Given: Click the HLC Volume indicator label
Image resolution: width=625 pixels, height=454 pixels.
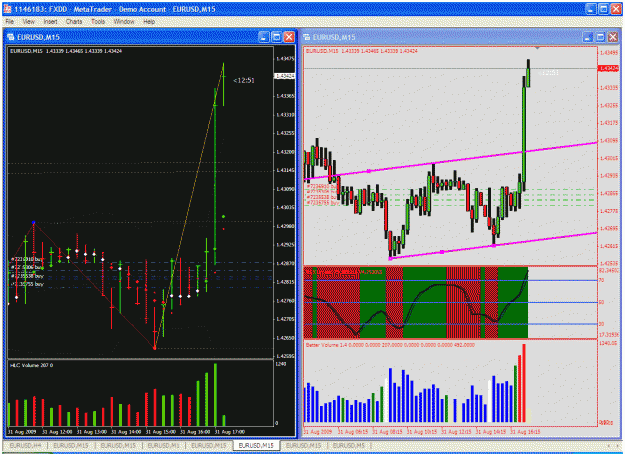Looking at the screenshot, I should pyautogui.click(x=31, y=365).
